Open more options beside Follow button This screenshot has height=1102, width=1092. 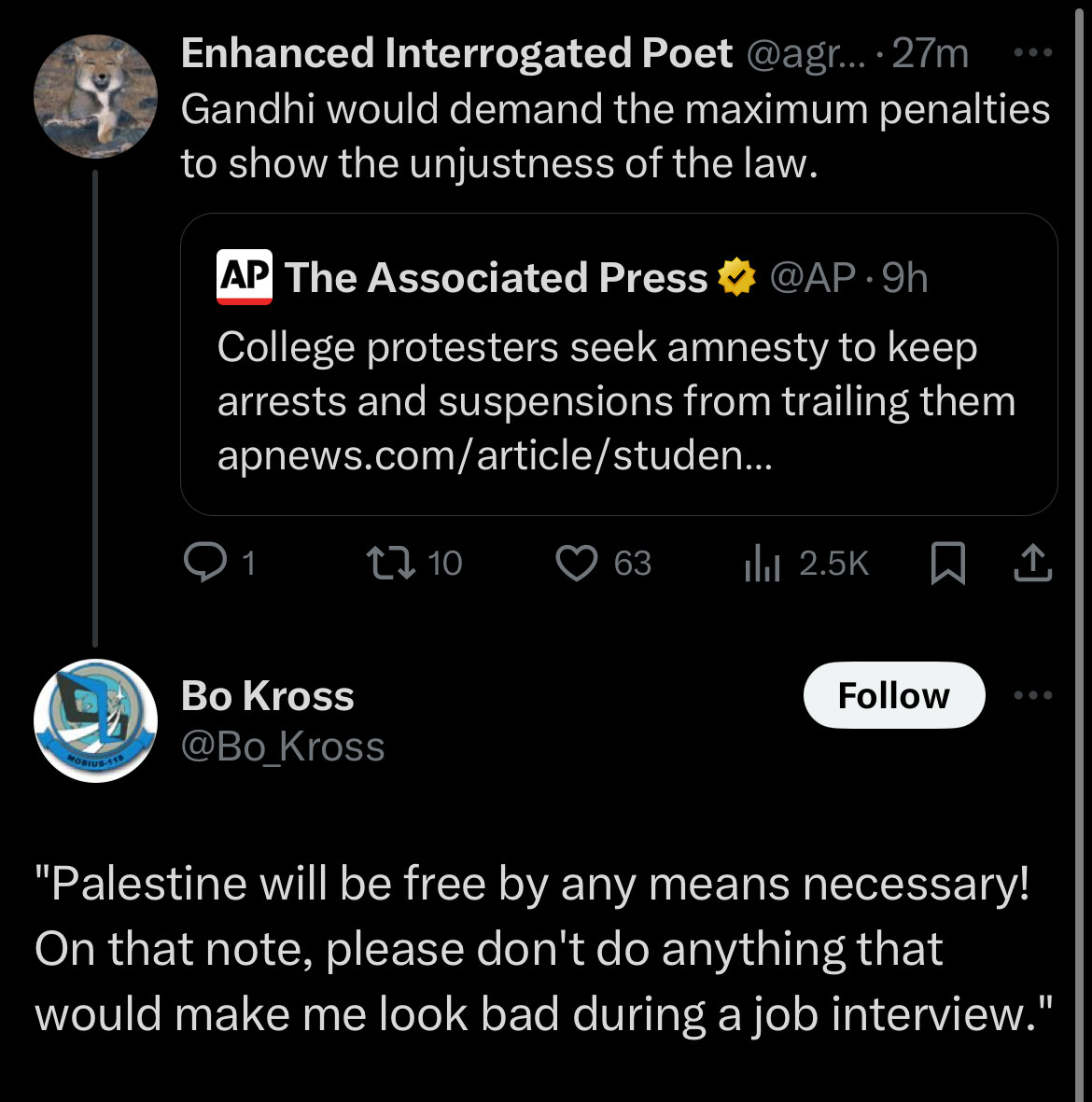pos(1033,695)
